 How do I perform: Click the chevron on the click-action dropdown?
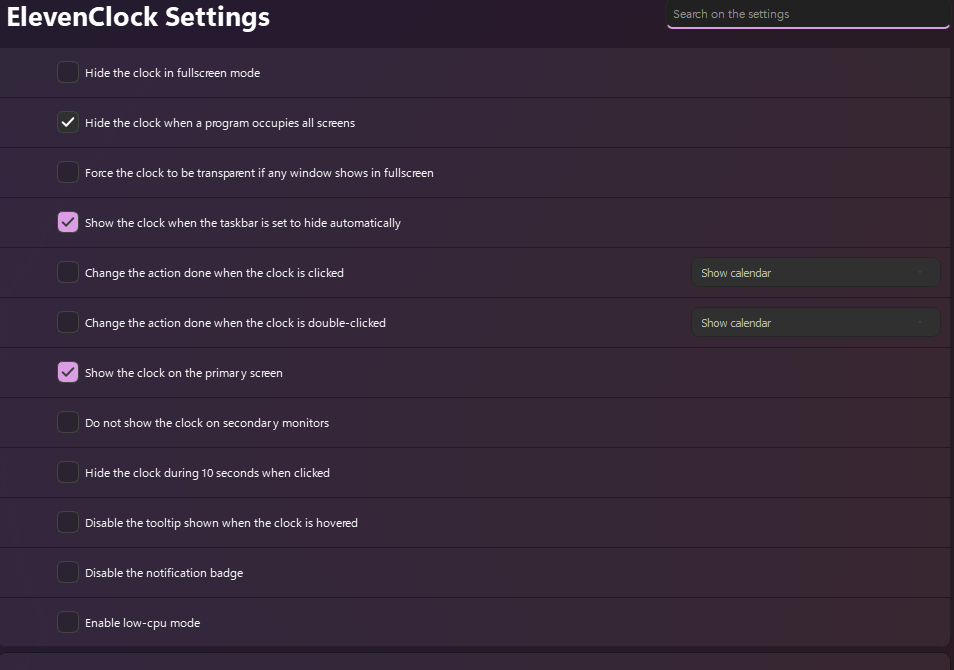tap(922, 272)
